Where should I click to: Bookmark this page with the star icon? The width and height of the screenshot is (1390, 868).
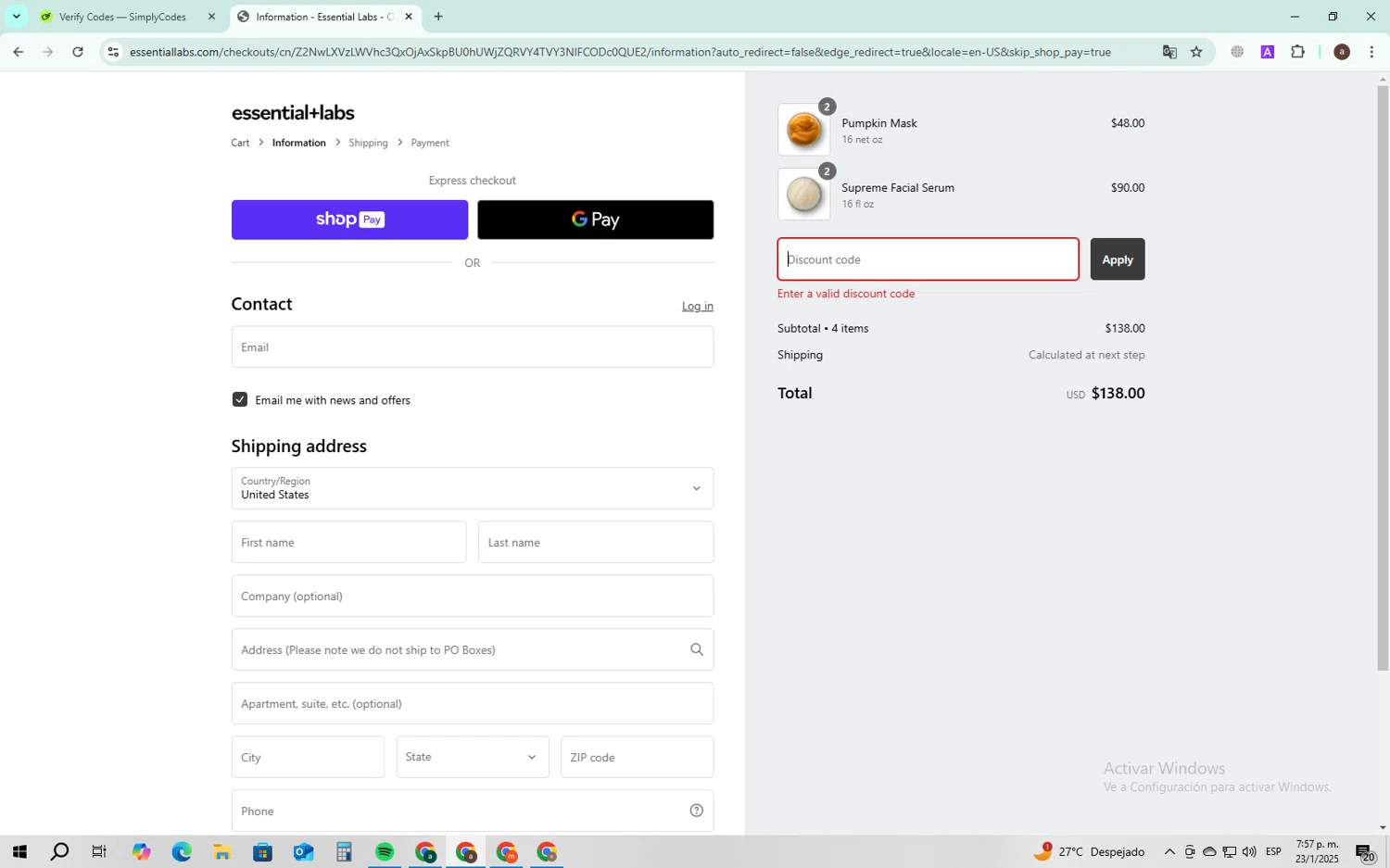[x=1196, y=52]
